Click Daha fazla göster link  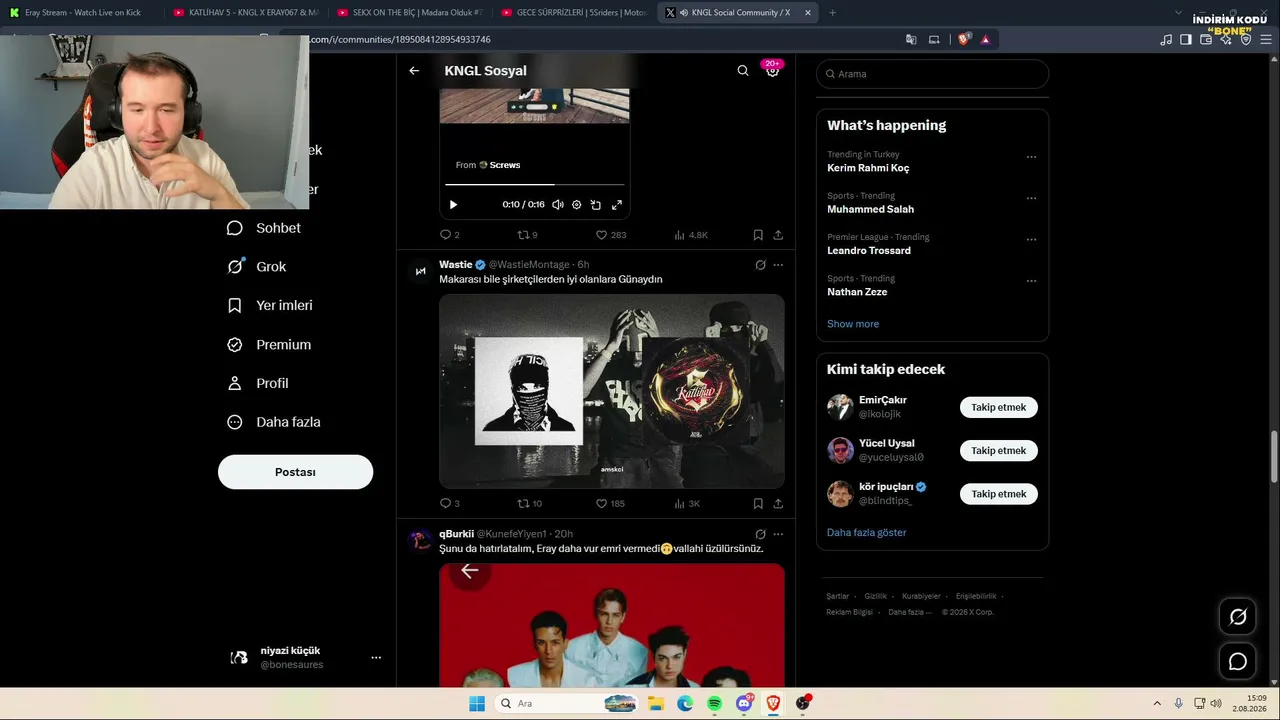pos(866,533)
